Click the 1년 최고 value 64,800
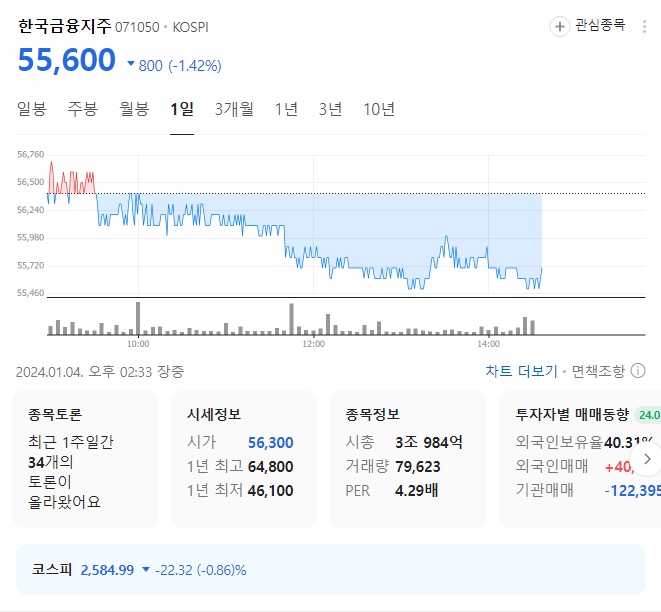 (x=271, y=467)
